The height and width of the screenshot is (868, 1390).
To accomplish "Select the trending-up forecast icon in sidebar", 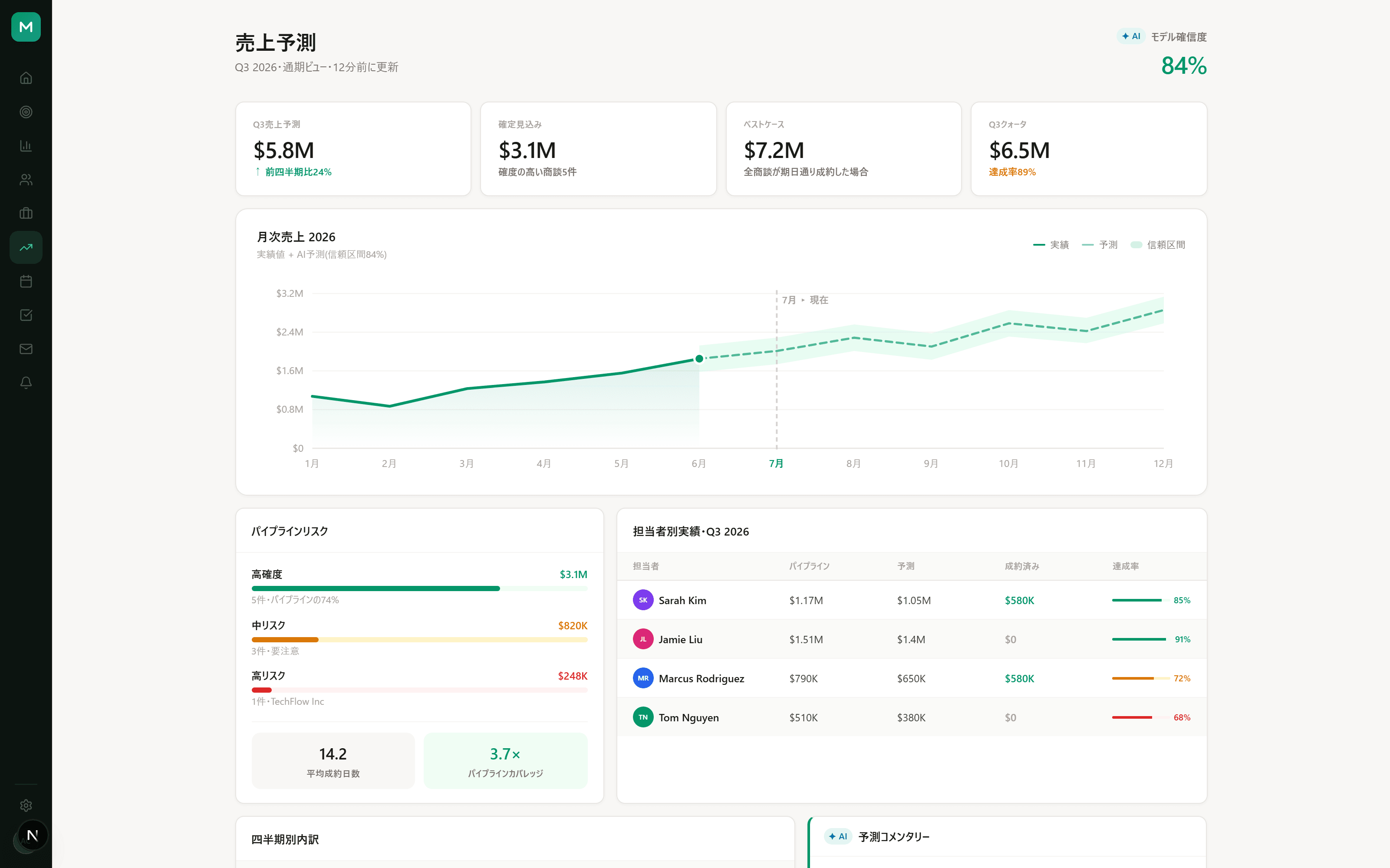I will coord(26,247).
